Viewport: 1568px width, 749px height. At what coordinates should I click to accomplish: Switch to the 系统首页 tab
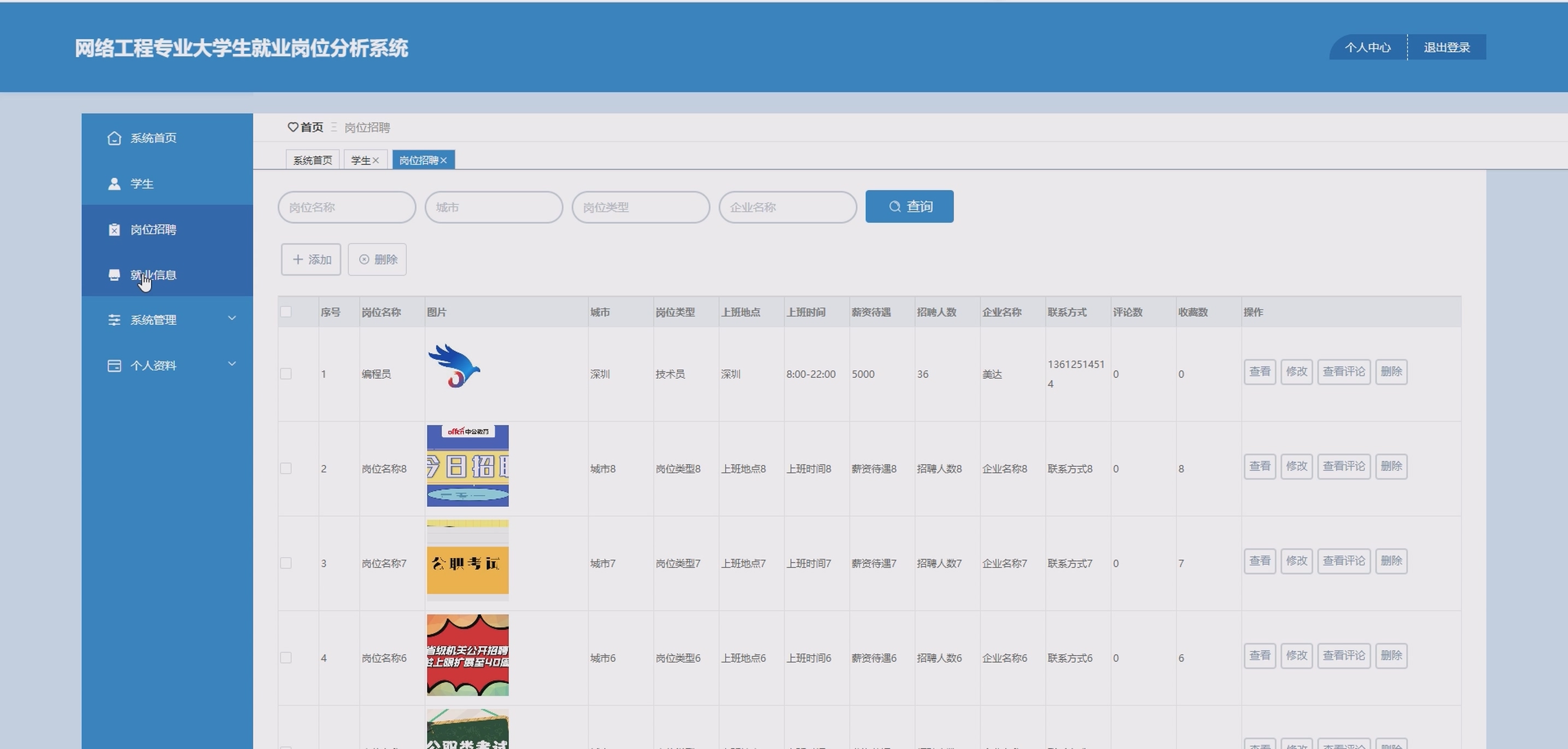tap(312, 160)
